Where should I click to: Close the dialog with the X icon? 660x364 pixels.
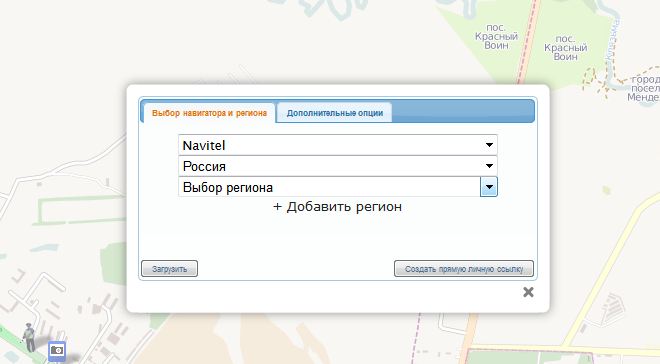click(528, 292)
